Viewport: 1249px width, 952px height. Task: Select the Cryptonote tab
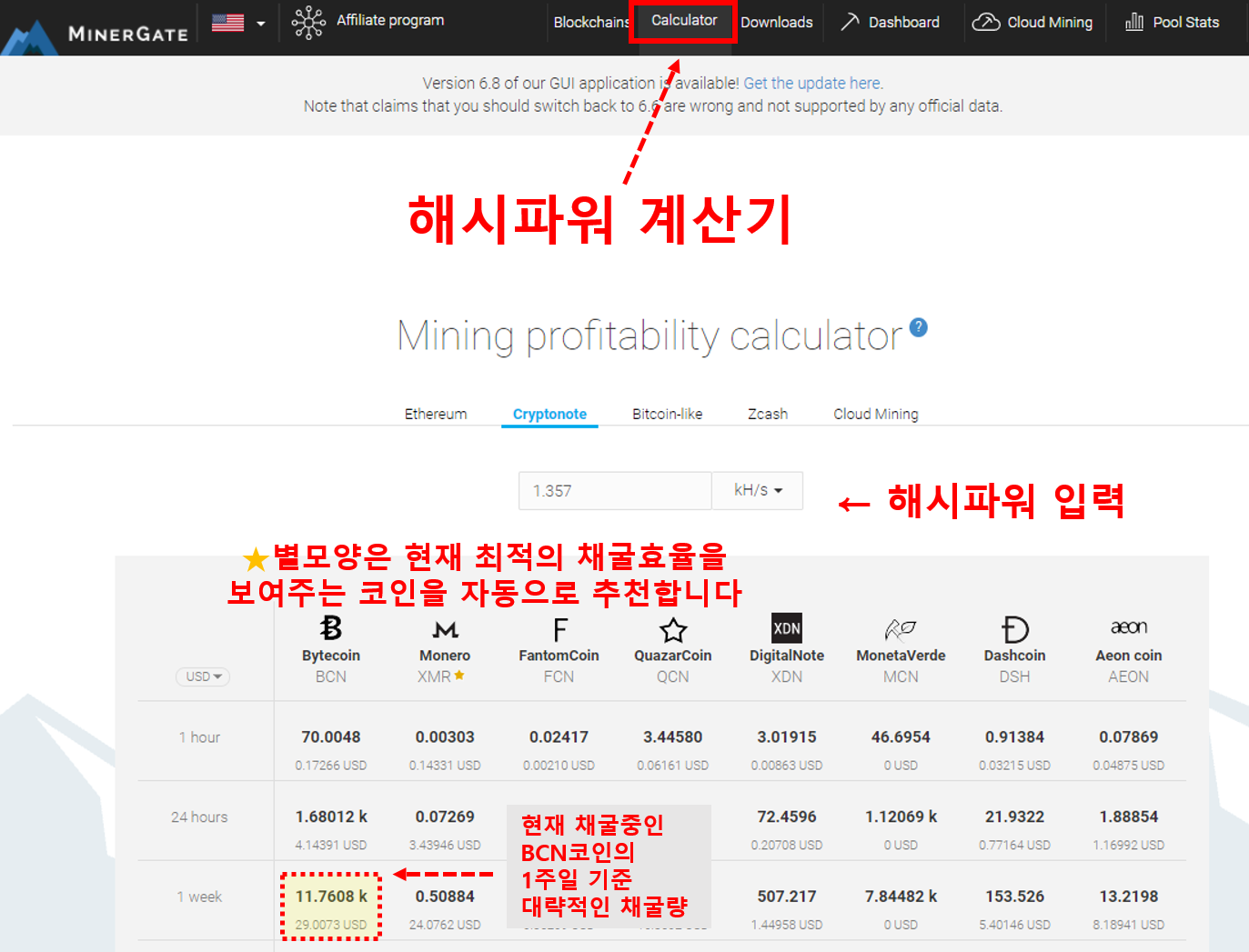pyautogui.click(x=549, y=414)
